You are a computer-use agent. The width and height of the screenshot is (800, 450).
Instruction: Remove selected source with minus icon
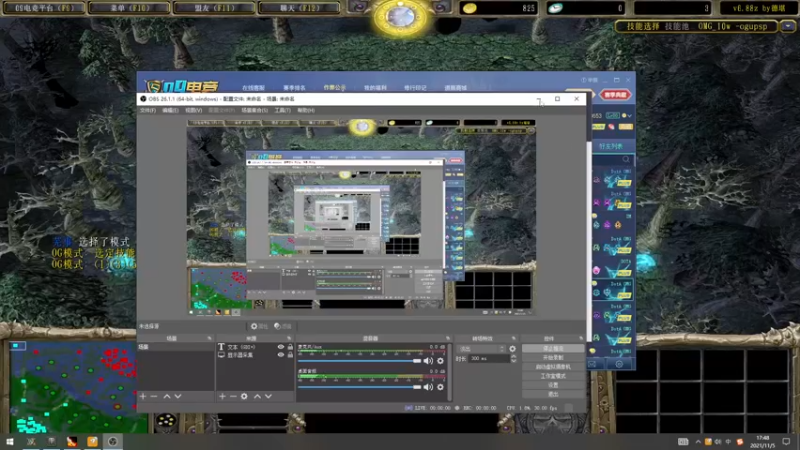(233, 396)
